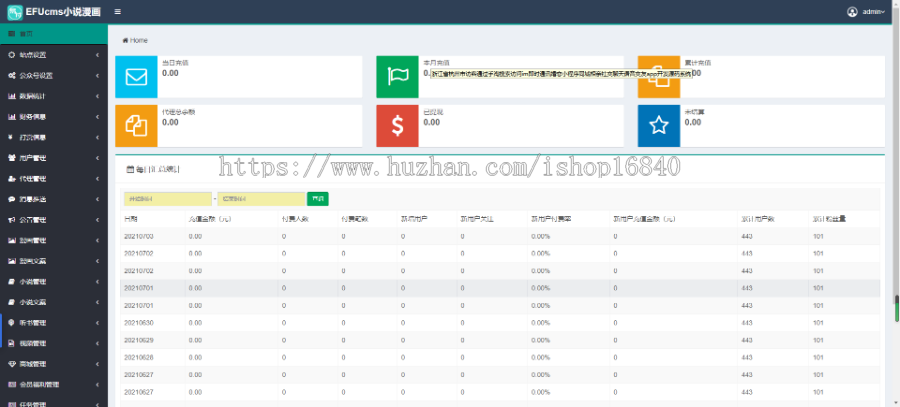Click the icon beside 听书管理

coord(11,323)
